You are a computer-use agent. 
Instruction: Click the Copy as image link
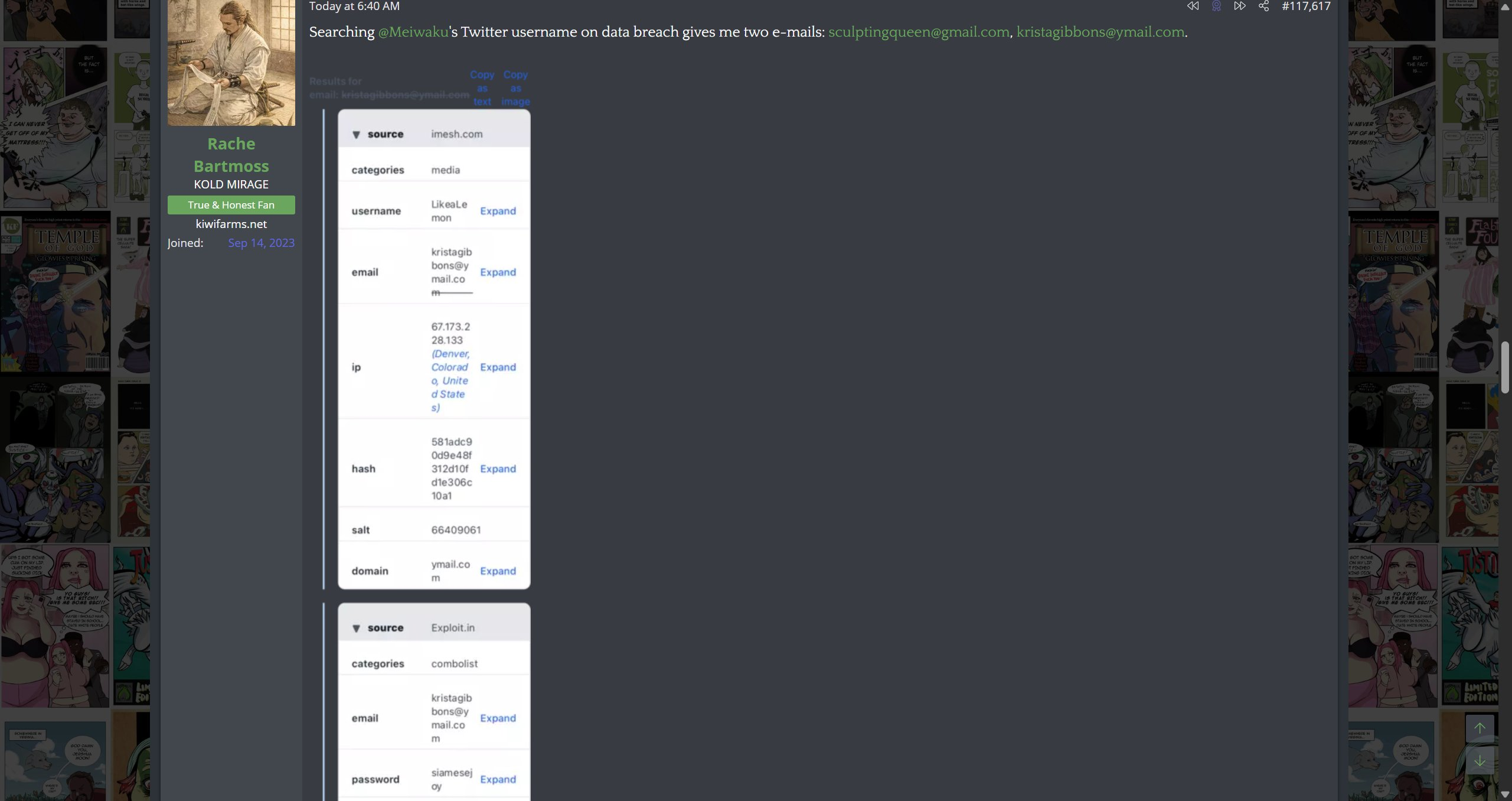tap(515, 88)
